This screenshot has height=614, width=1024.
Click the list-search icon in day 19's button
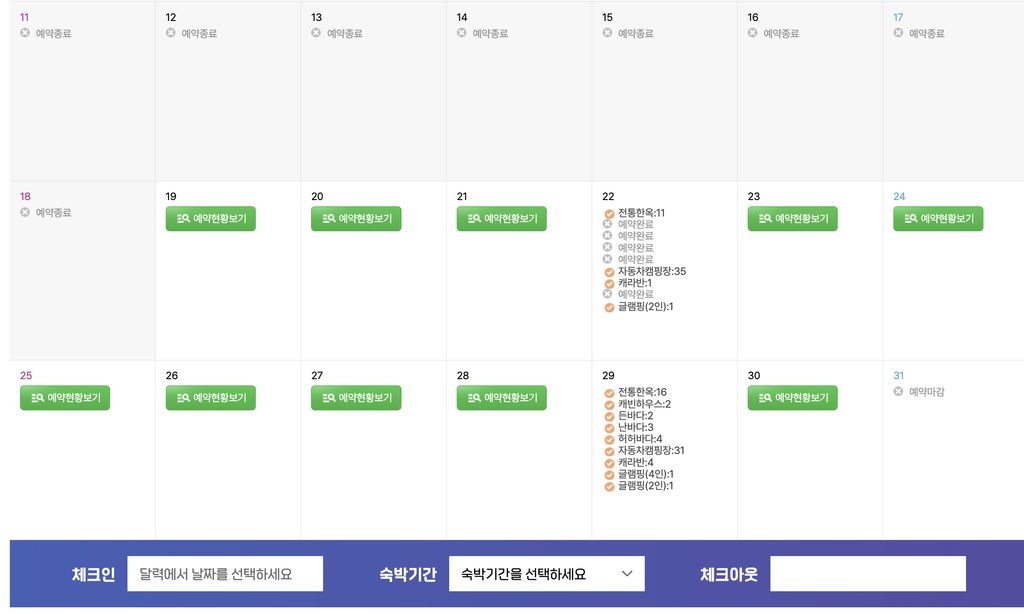[183, 218]
